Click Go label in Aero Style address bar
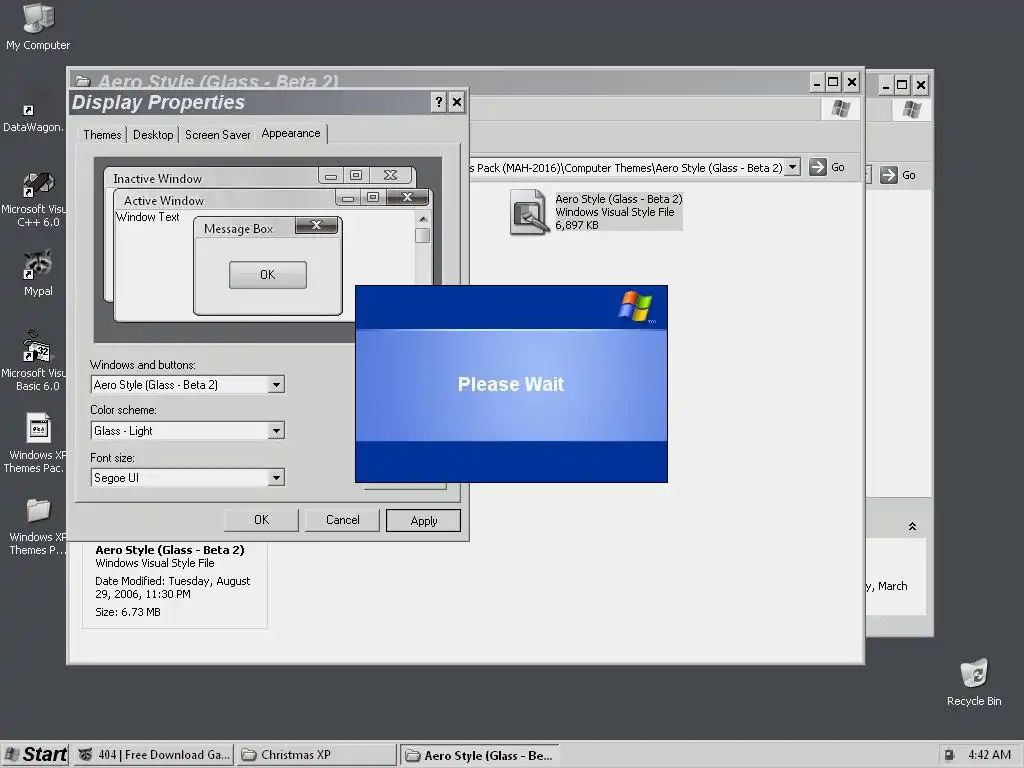 click(838, 167)
